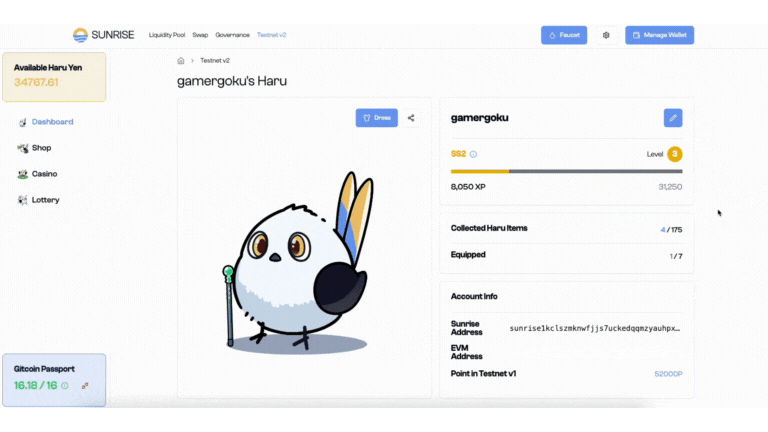The image size is (768, 432).
Task: Click the home breadcrumb icon
Action: coord(181,61)
